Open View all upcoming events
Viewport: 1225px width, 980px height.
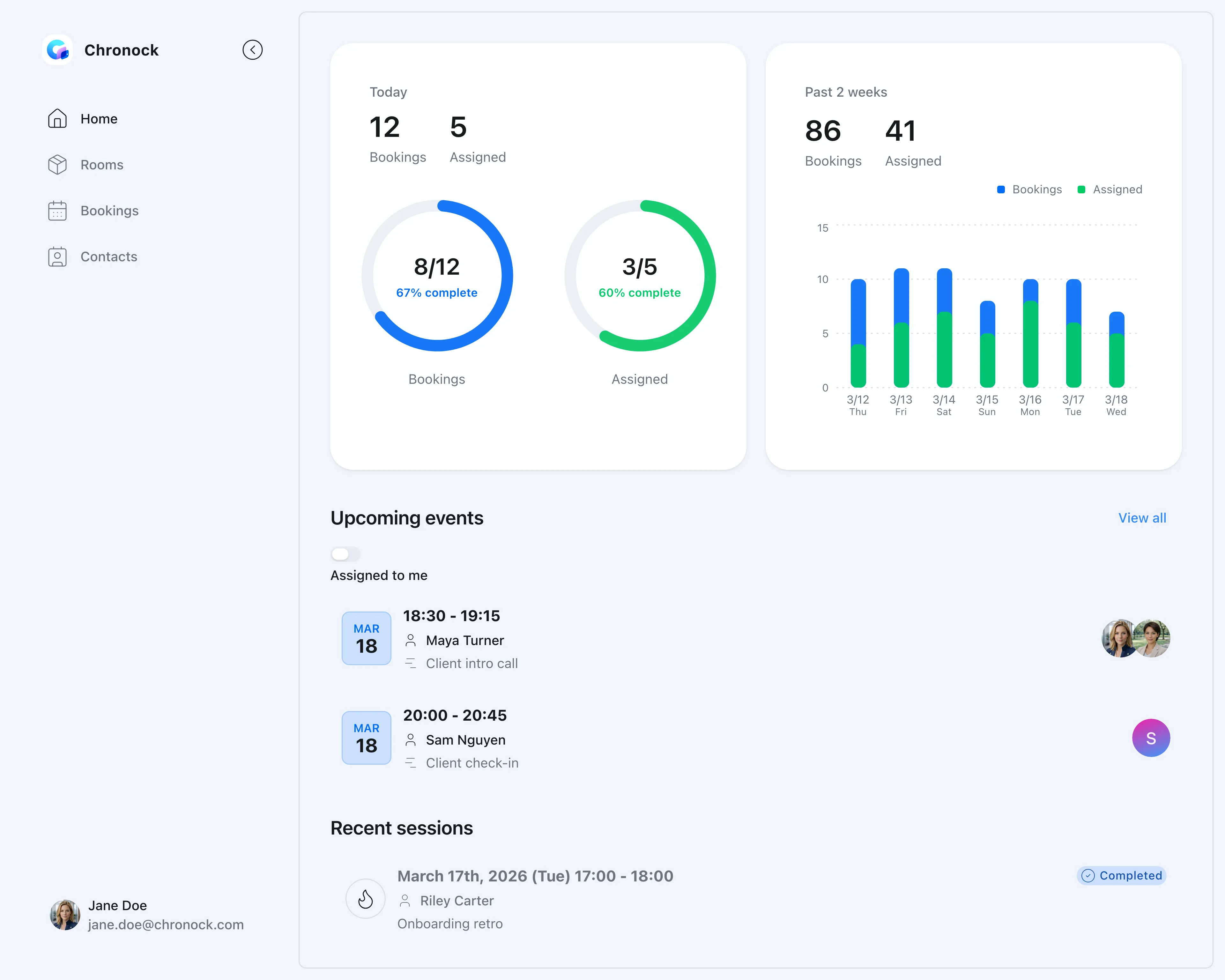1142,518
